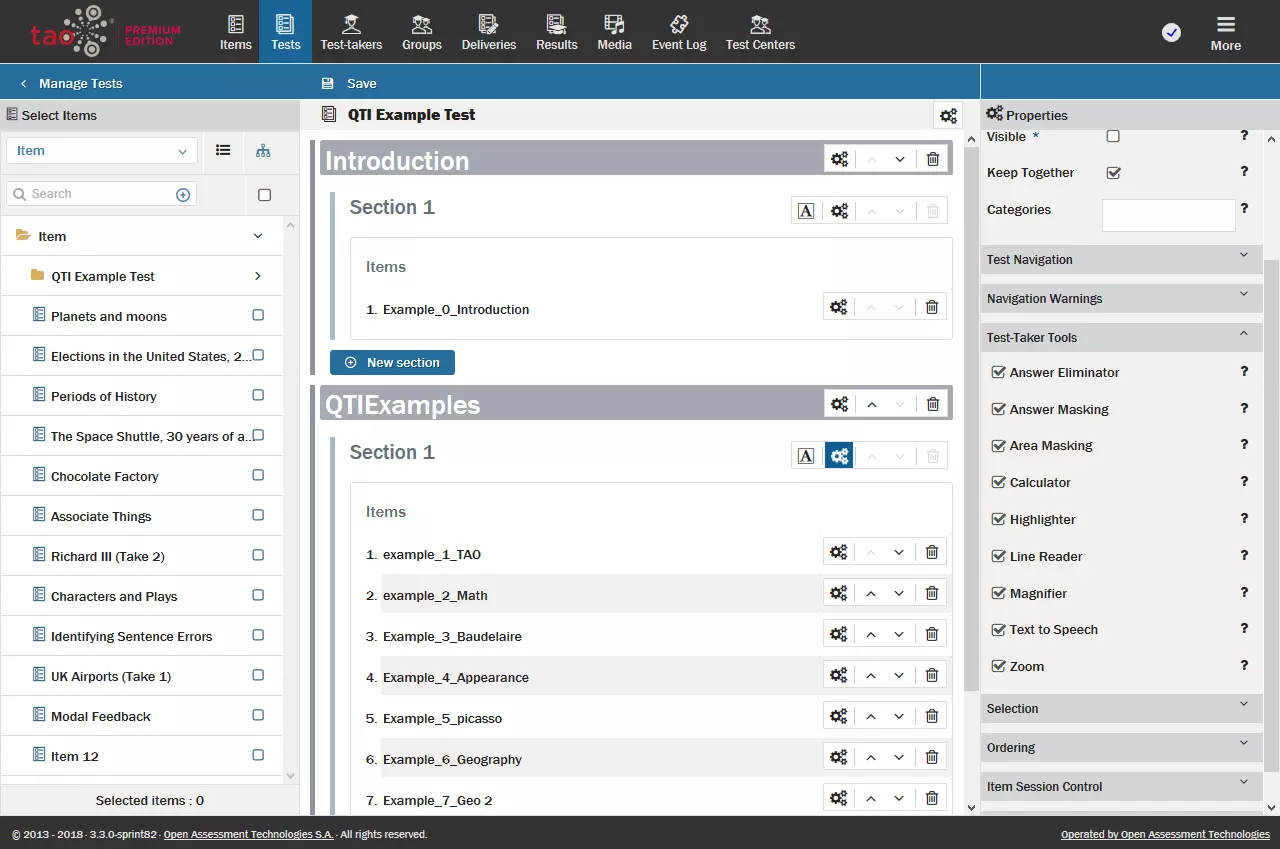Delete the Example_0_Introduction item

tap(932, 307)
